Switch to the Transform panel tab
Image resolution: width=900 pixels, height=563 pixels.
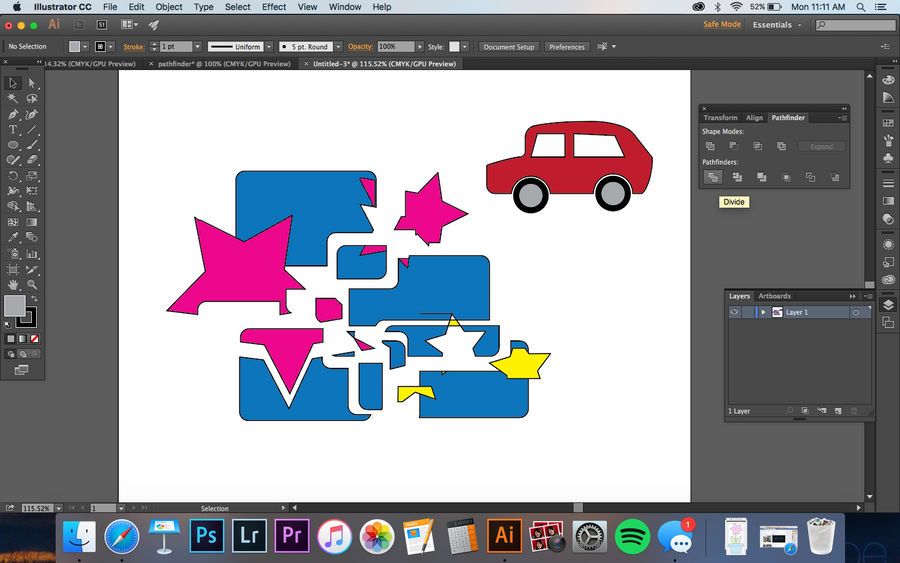(x=720, y=118)
